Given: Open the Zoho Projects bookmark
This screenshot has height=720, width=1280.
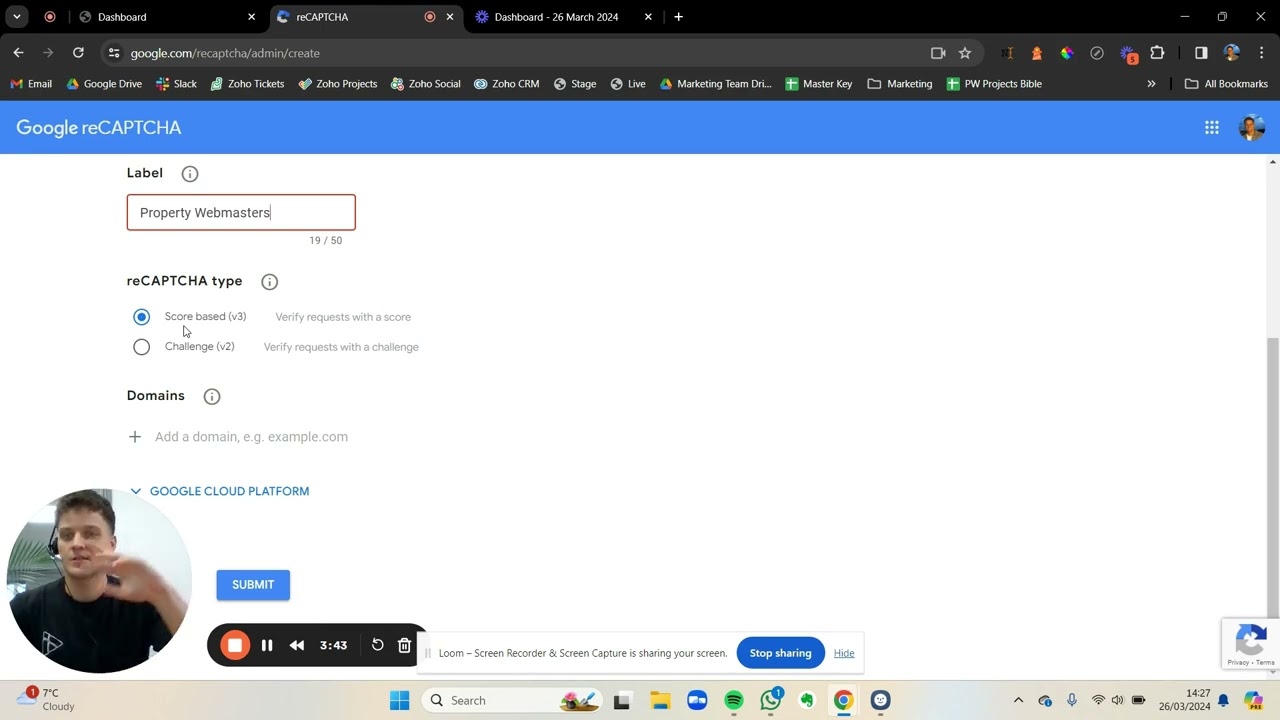Looking at the screenshot, I should [337, 84].
